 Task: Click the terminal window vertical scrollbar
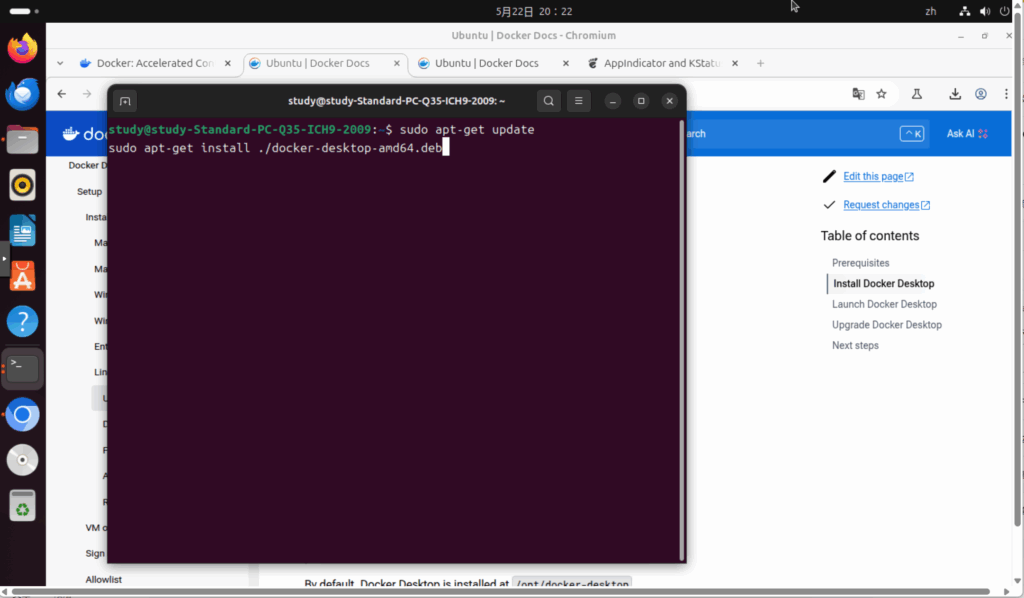[x=682, y=339]
